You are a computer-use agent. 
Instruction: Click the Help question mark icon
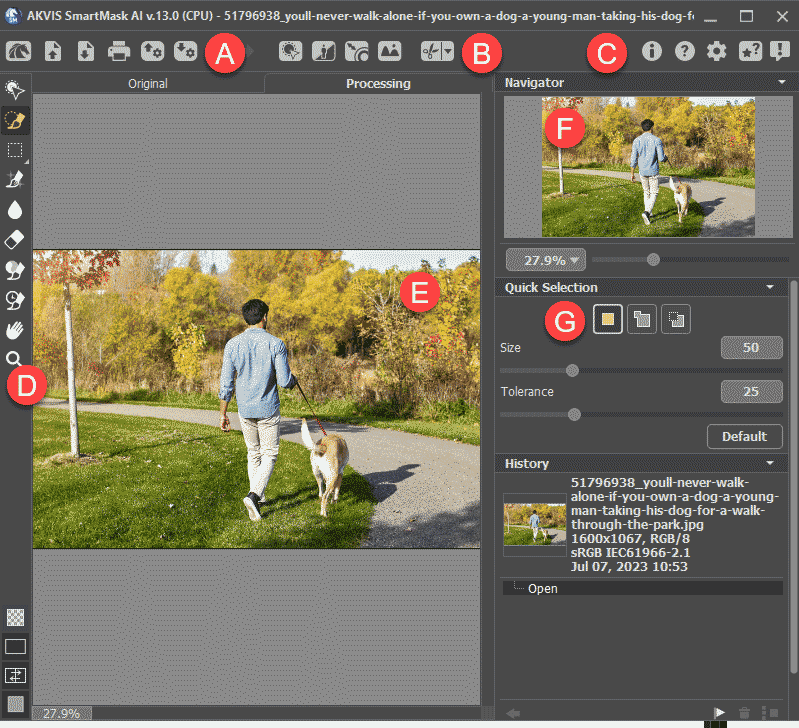pyautogui.click(x=684, y=51)
